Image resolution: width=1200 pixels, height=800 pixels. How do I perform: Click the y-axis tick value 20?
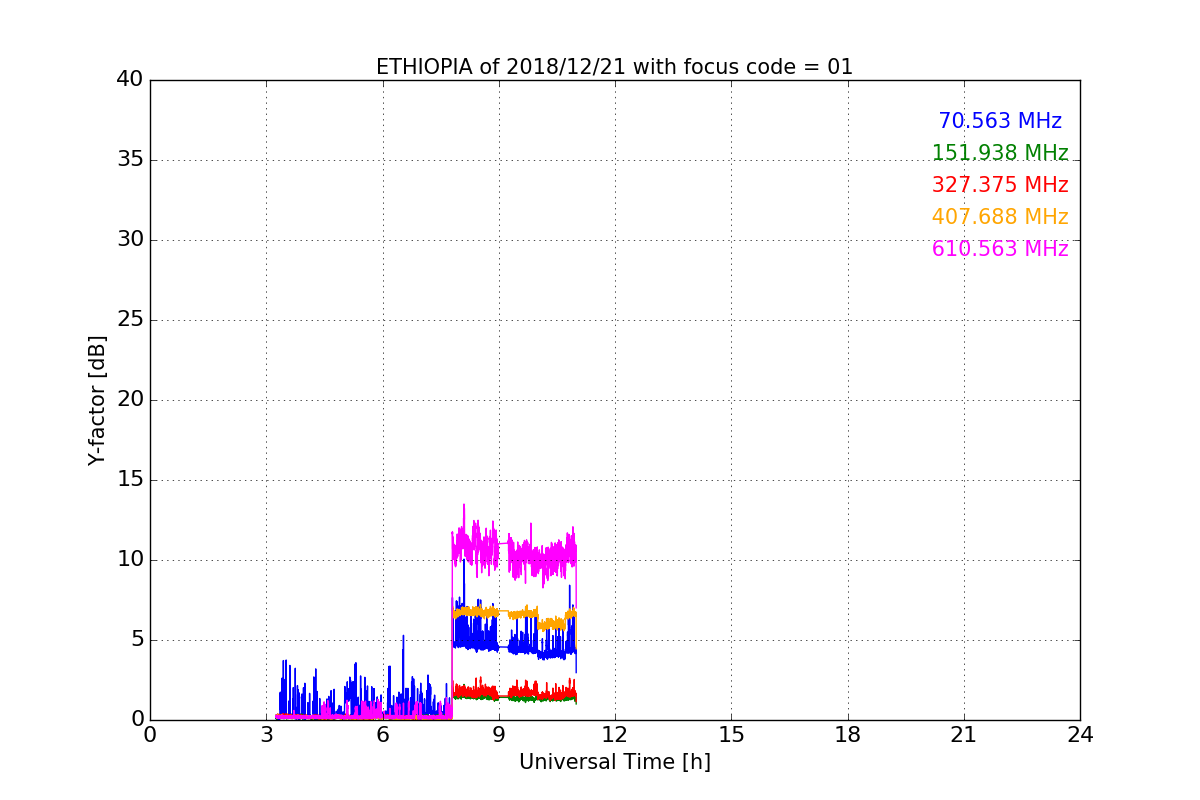pyautogui.click(x=130, y=400)
